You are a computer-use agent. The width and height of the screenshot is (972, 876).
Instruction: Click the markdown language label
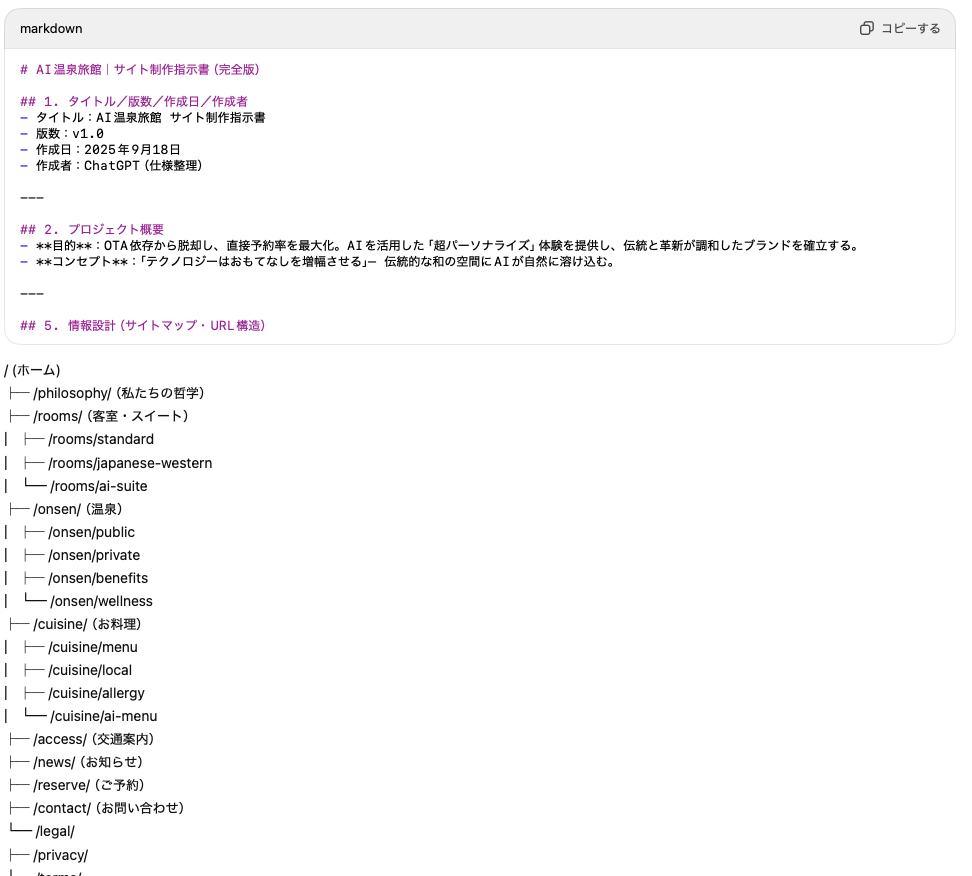51,28
